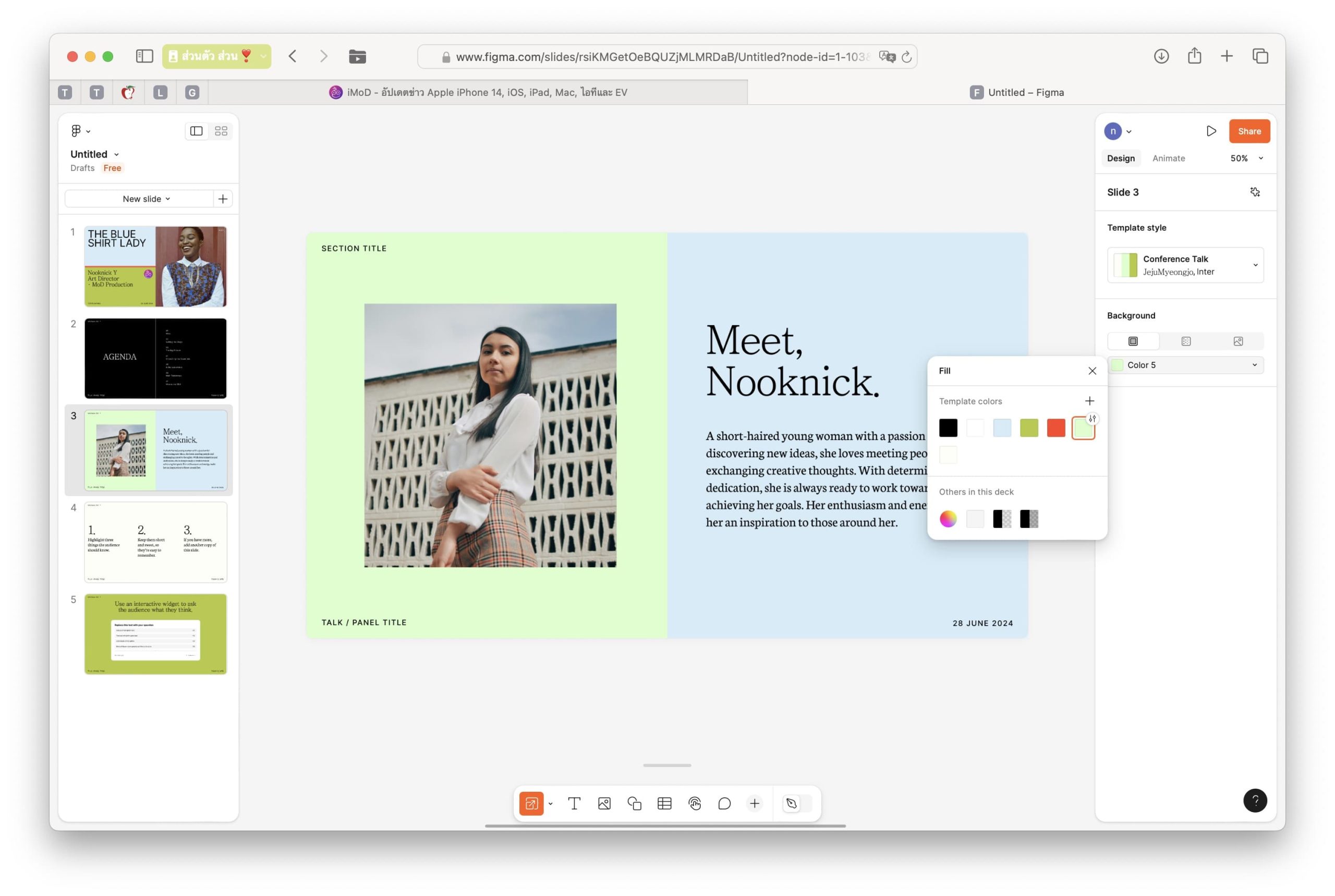Switch to the Animate tab
1335x896 pixels.
pyautogui.click(x=1168, y=158)
